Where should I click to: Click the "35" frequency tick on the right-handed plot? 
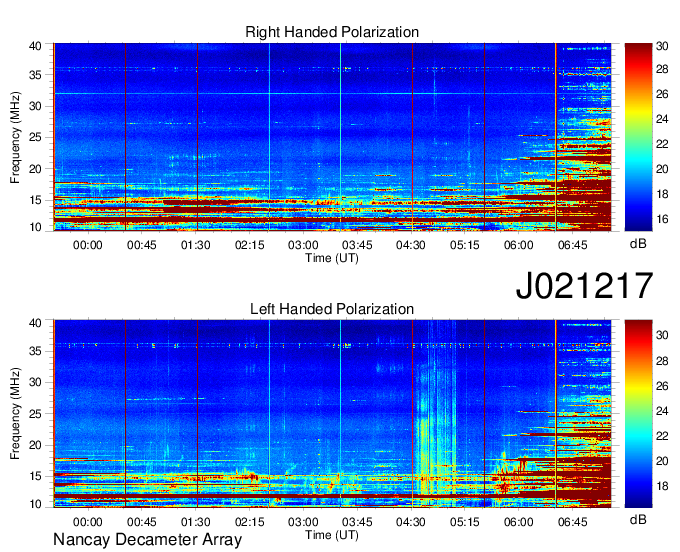pyautogui.click(x=35, y=75)
